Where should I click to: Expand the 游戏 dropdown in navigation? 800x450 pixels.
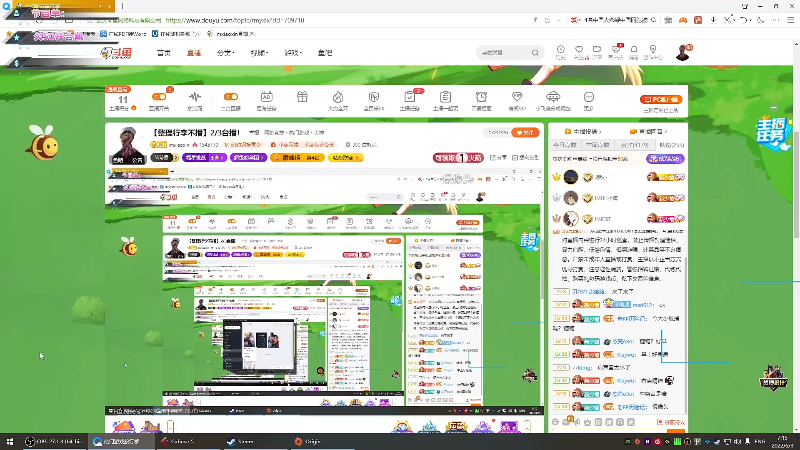tap(293, 53)
